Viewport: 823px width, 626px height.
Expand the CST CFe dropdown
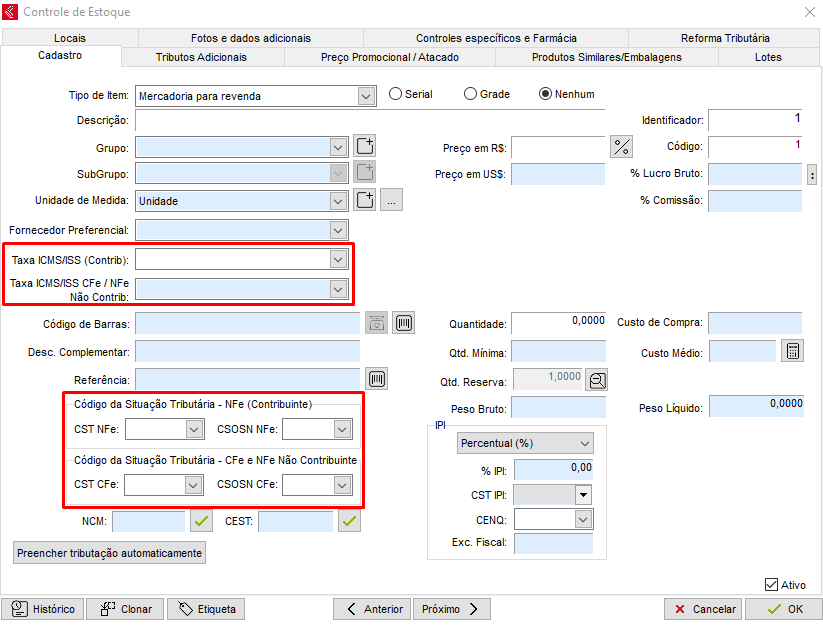coord(194,485)
